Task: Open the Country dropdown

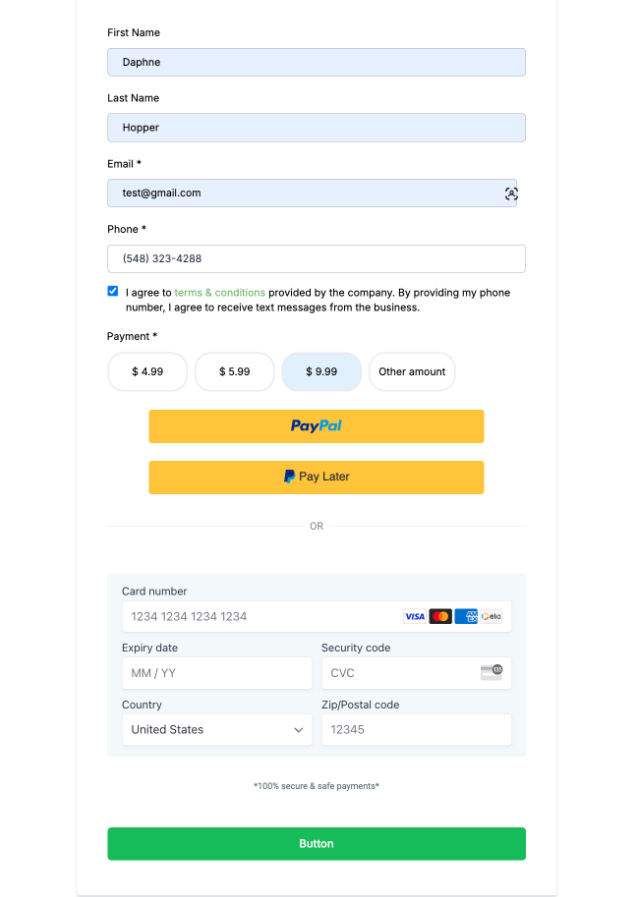Action: (217, 730)
